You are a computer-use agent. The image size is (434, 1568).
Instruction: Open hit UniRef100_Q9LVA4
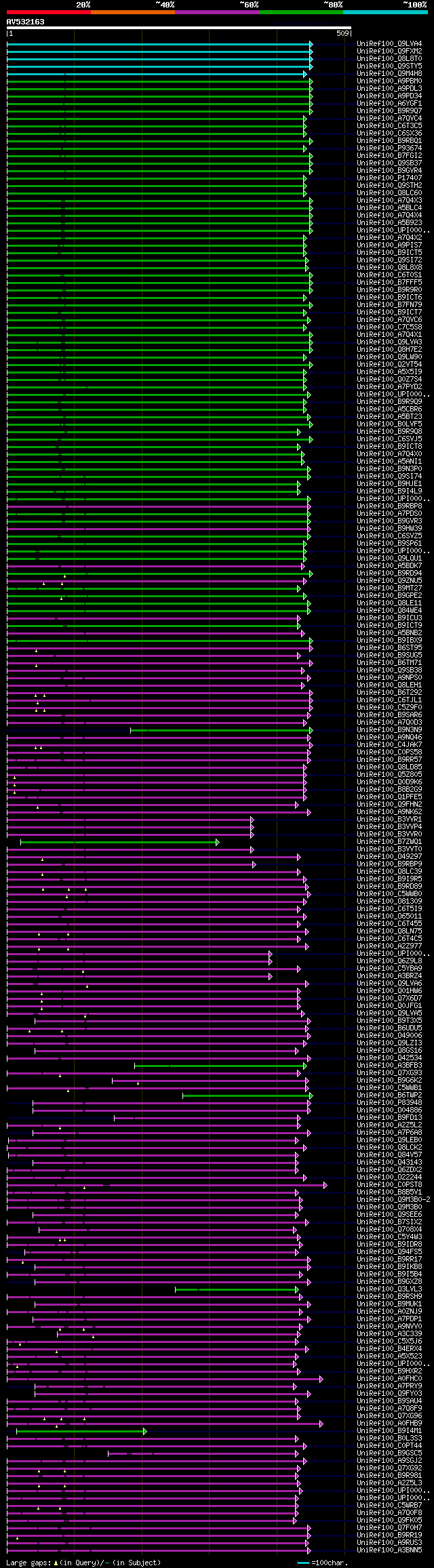389,44
